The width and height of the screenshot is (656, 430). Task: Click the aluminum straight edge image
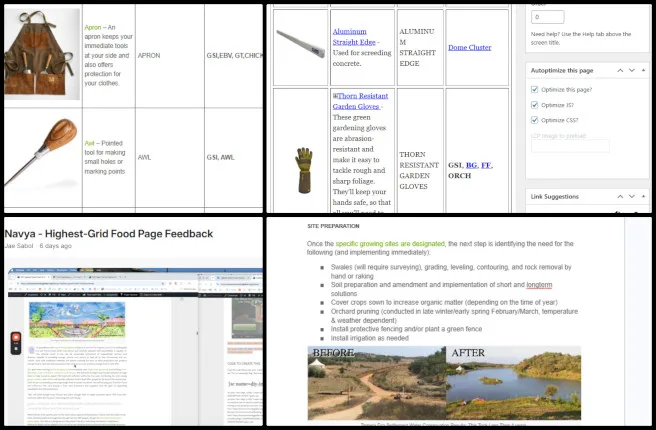pyautogui.click(x=300, y=44)
